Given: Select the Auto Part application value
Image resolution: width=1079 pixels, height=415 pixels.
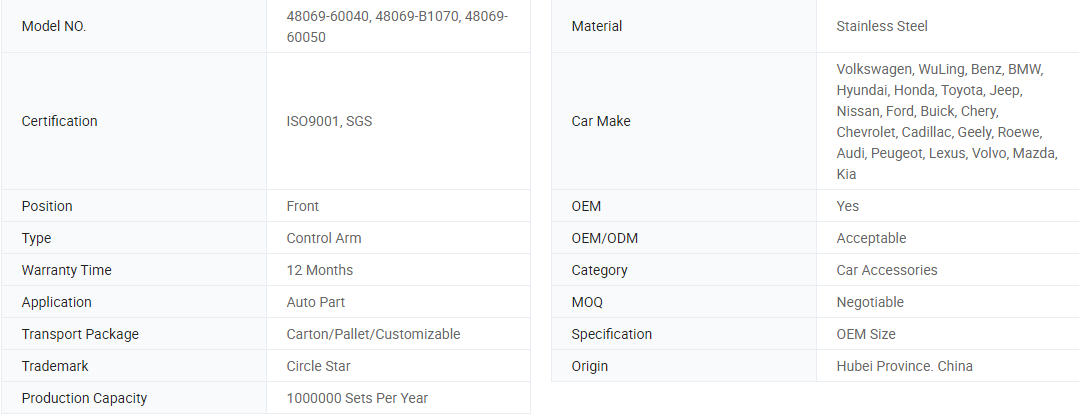Looking at the screenshot, I should [315, 302].
